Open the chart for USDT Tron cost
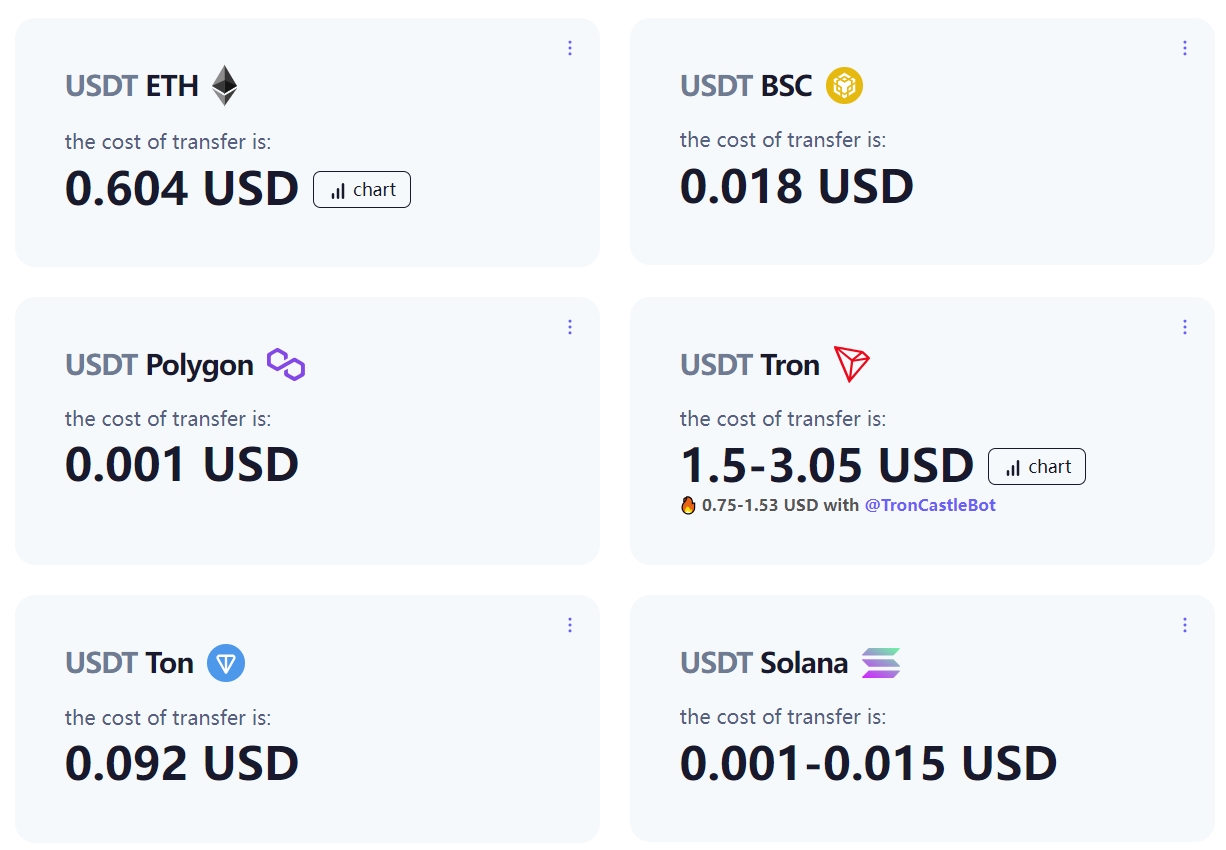 1037,467
